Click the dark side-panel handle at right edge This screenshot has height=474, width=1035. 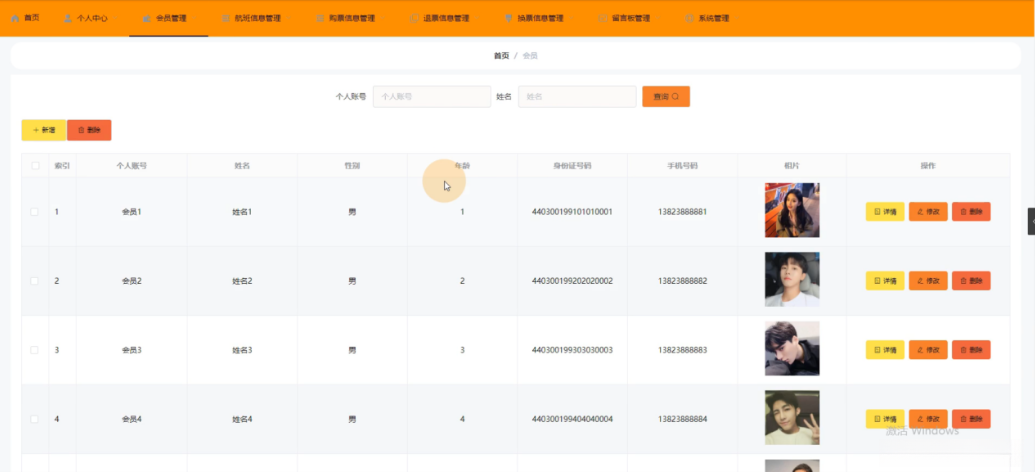[1032, 222]
